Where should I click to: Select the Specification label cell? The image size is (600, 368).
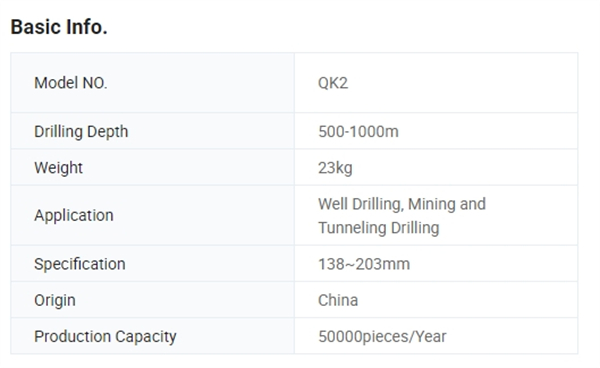[153, 264]
